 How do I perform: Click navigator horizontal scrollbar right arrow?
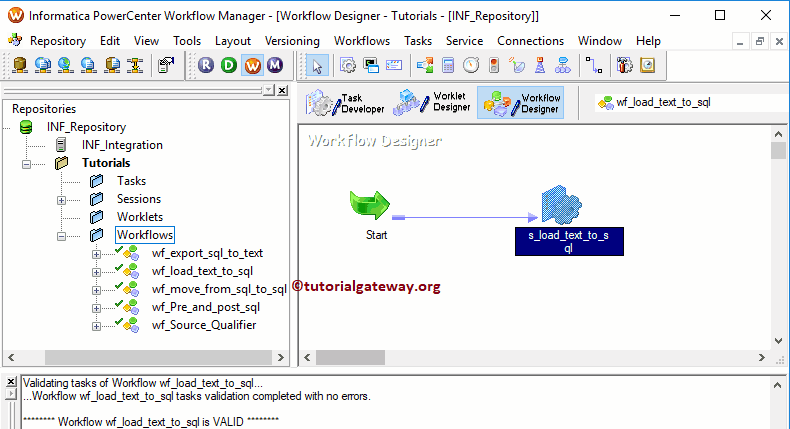coord(281,357)
